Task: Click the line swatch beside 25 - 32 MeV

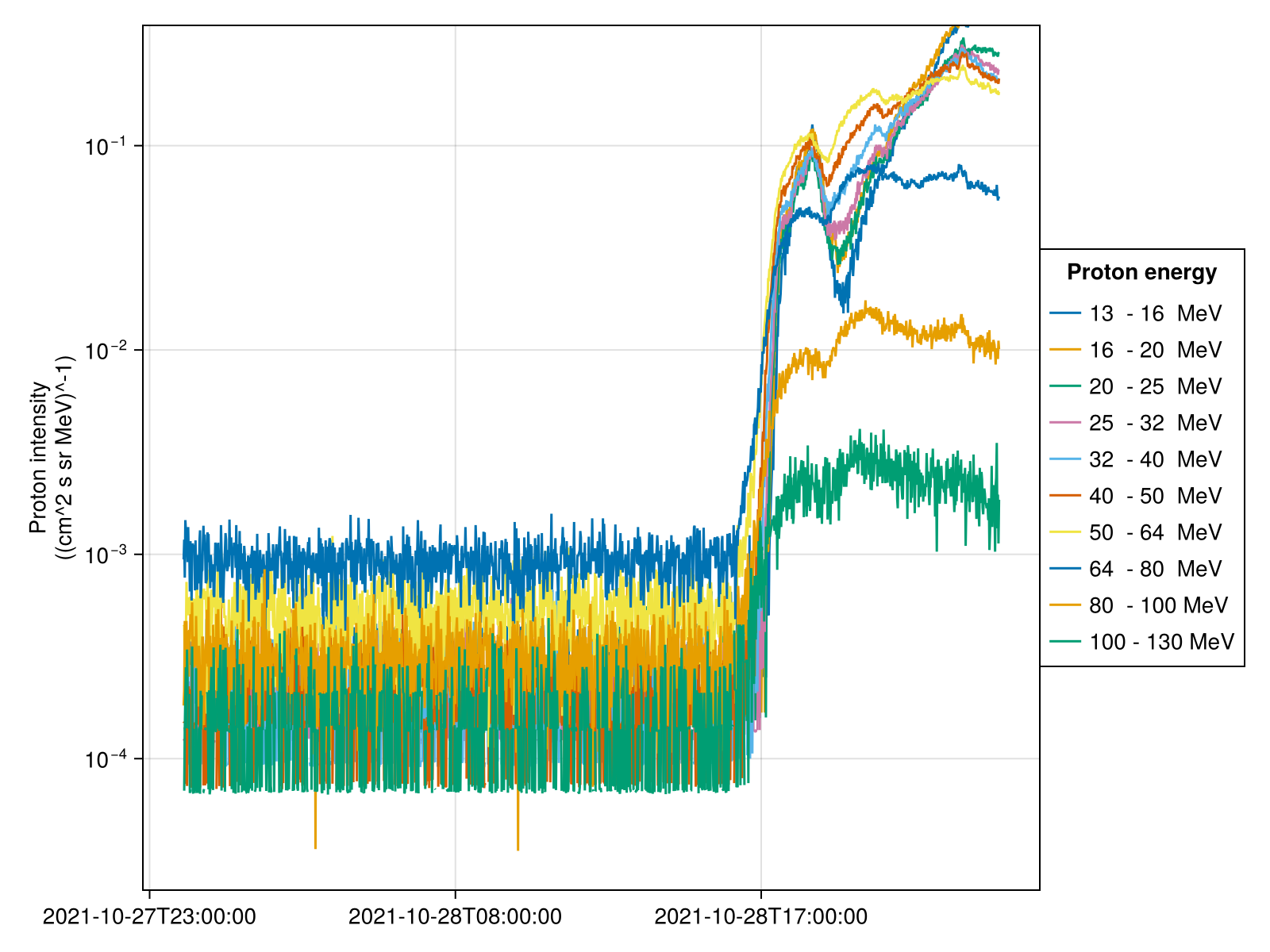Action: coord(1064,423)
